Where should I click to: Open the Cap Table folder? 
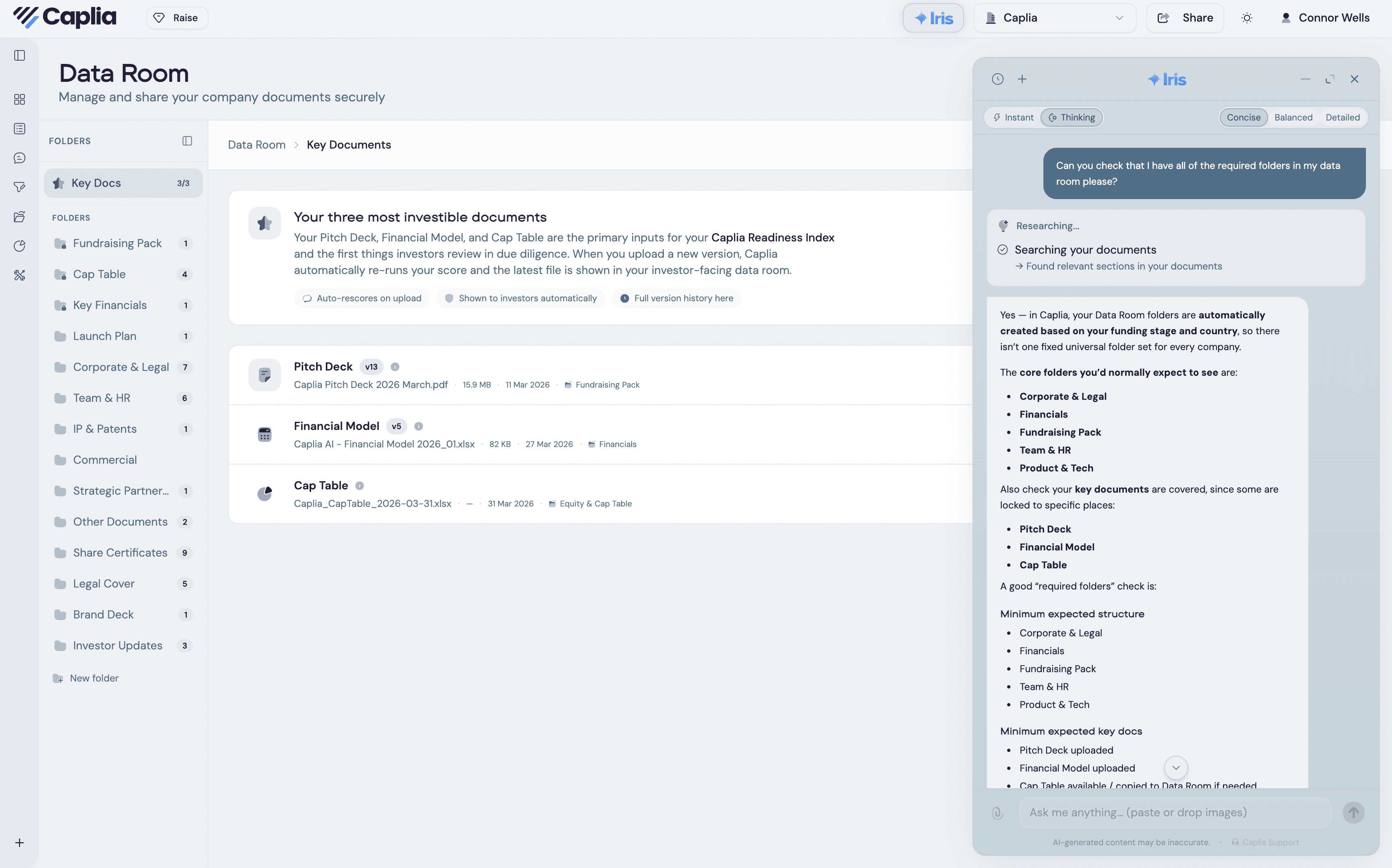tap(123, 274)
